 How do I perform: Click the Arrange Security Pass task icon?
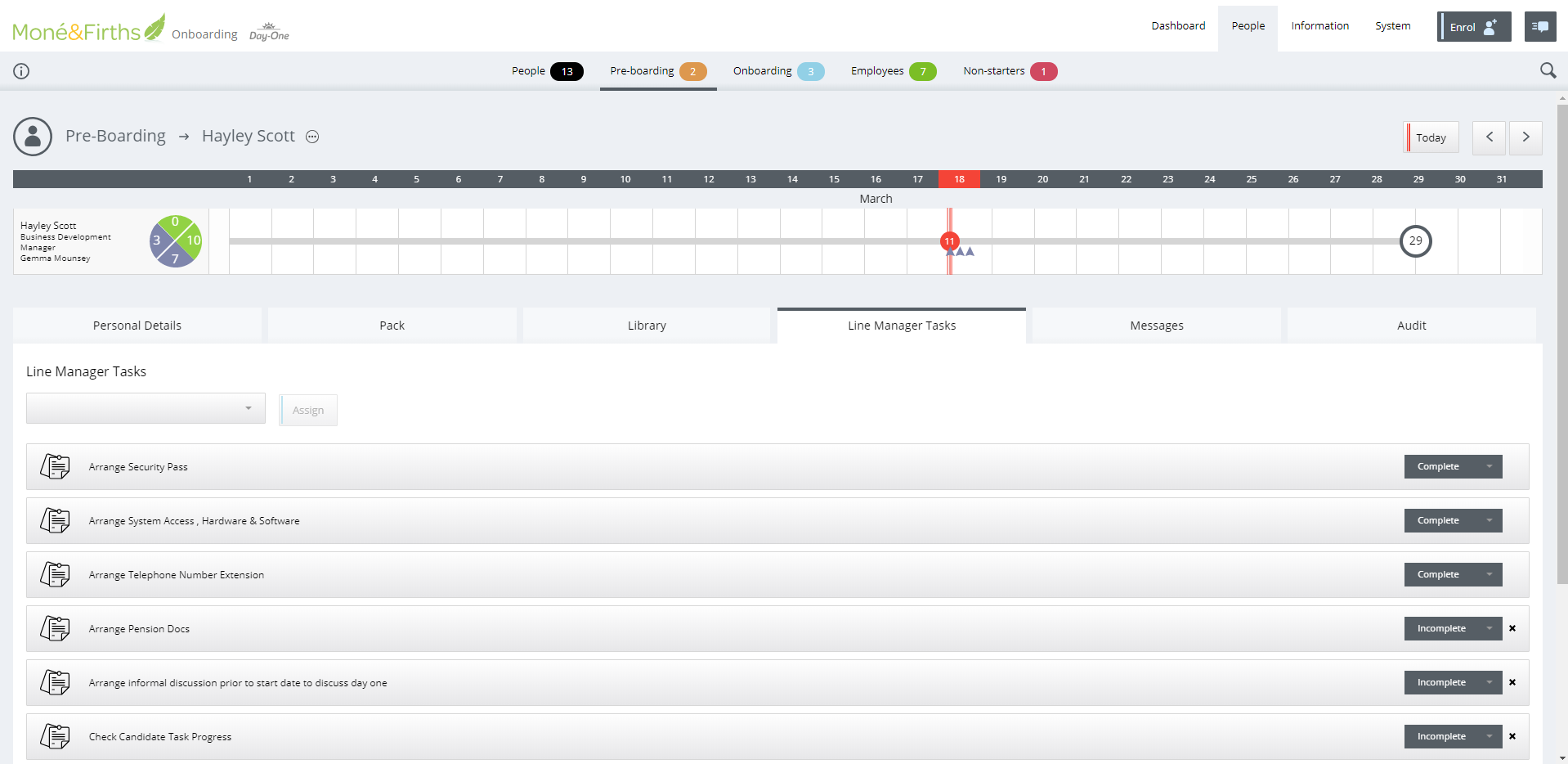click(56, 467)
